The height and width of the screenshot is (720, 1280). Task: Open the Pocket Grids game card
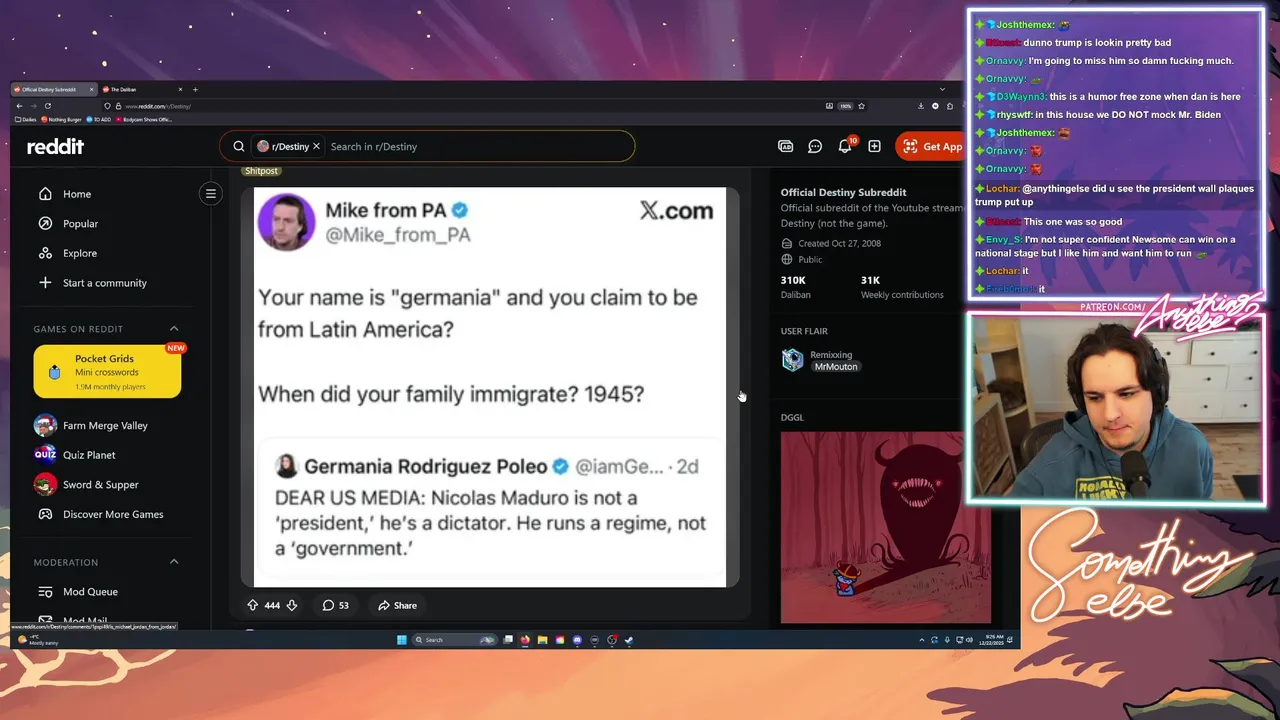(x=107, y=371)
